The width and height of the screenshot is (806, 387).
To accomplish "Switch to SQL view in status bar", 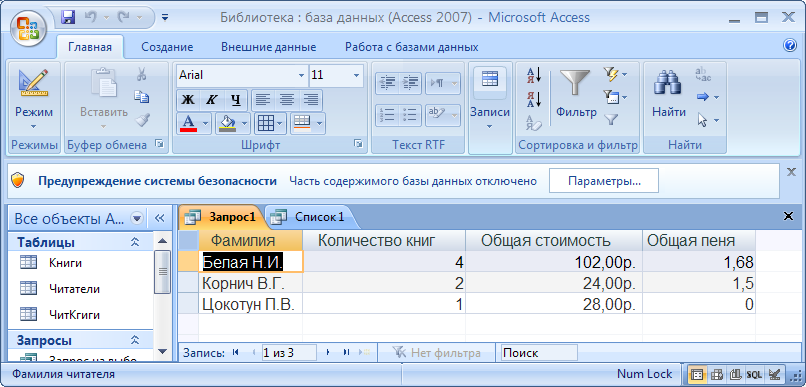I will (x=755, y=375).
